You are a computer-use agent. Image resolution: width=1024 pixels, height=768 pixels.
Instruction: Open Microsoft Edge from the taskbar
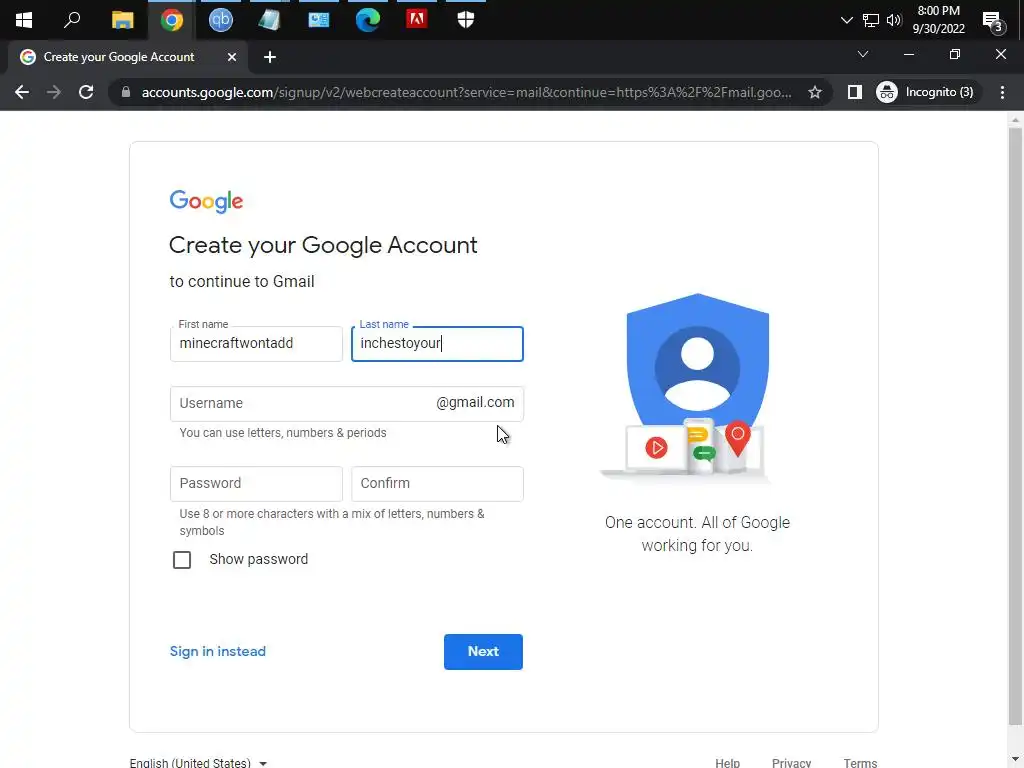(368, 20)
